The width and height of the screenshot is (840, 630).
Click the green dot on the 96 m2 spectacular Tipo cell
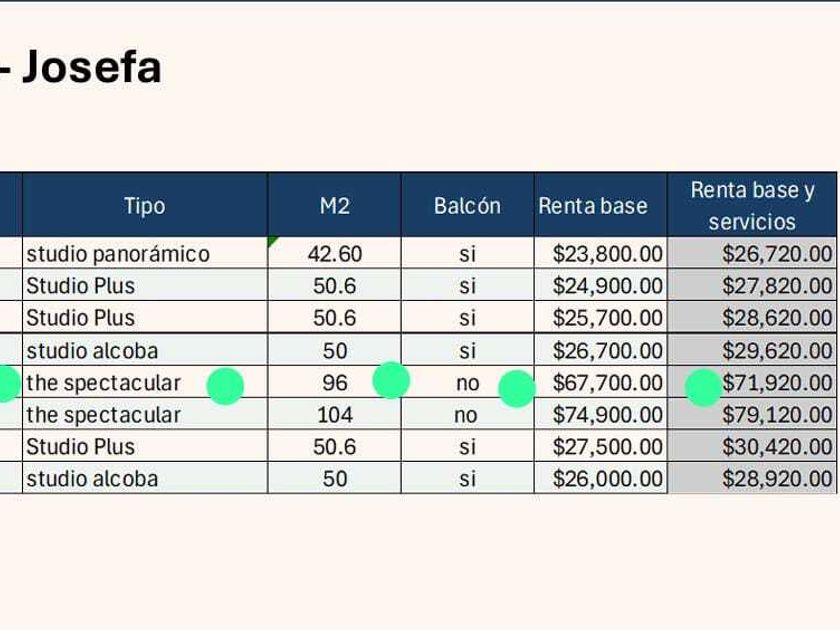[x=225, y=386]
